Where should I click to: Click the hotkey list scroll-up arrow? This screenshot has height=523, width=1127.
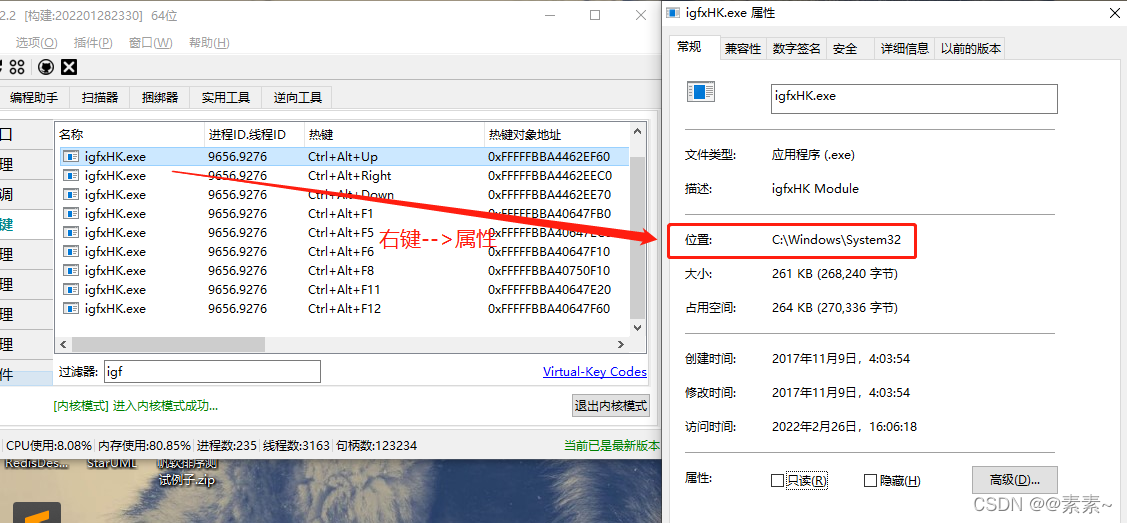[x=638, y=131]
